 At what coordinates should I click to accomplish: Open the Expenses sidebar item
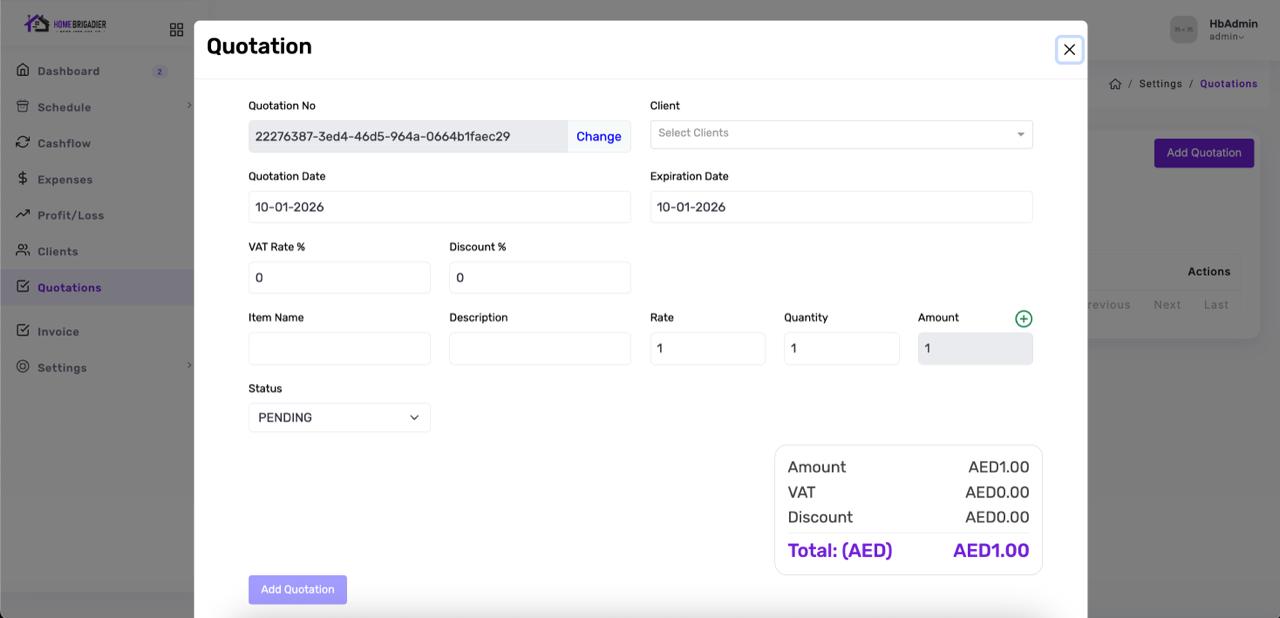pyautogui.click(x=65, y=179)
